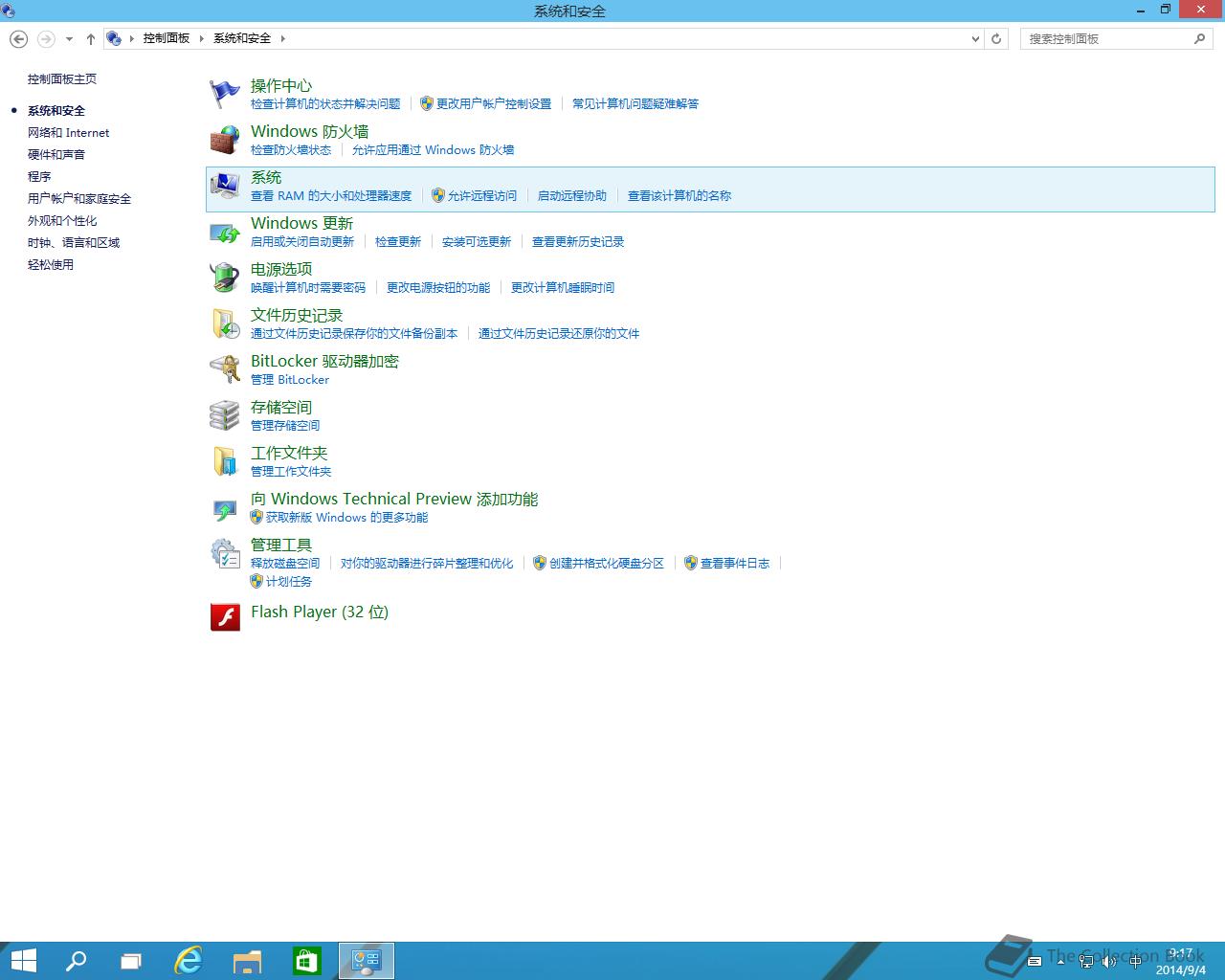Open 查看更新历史记录 link
1225x980 pixels.
[x=578, y=241]
